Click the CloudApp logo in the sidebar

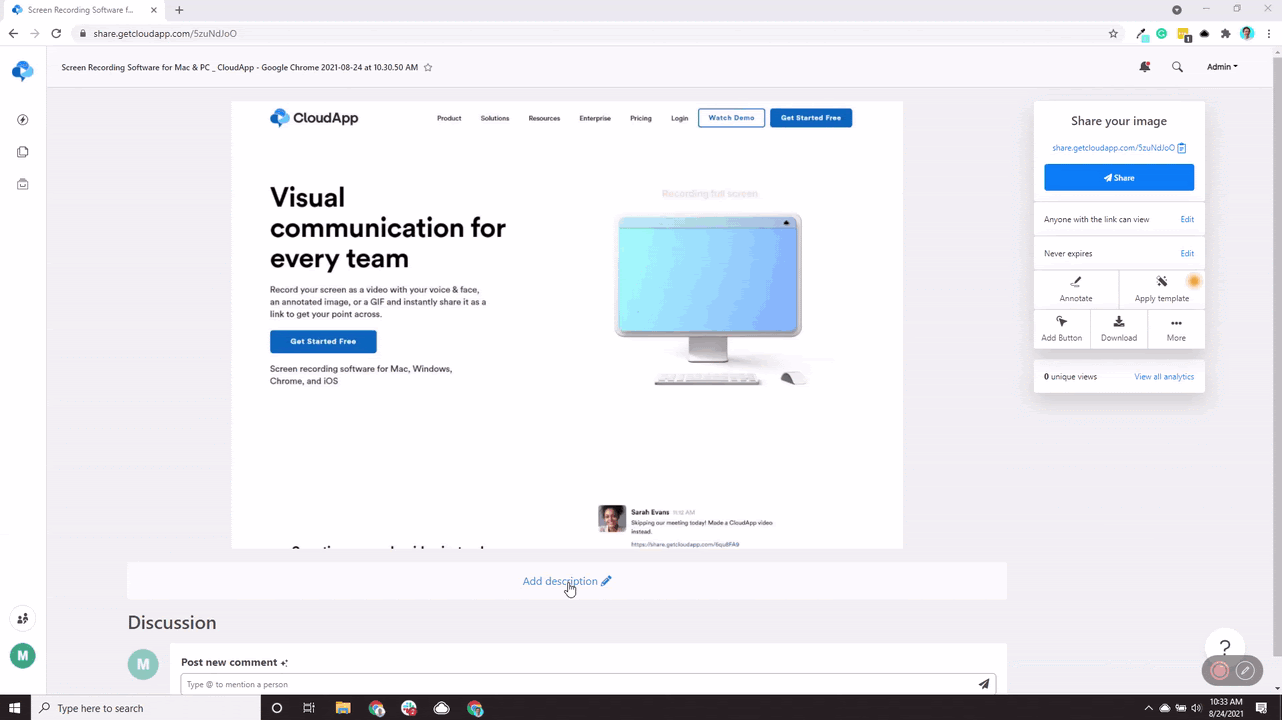tap(22, 71)
